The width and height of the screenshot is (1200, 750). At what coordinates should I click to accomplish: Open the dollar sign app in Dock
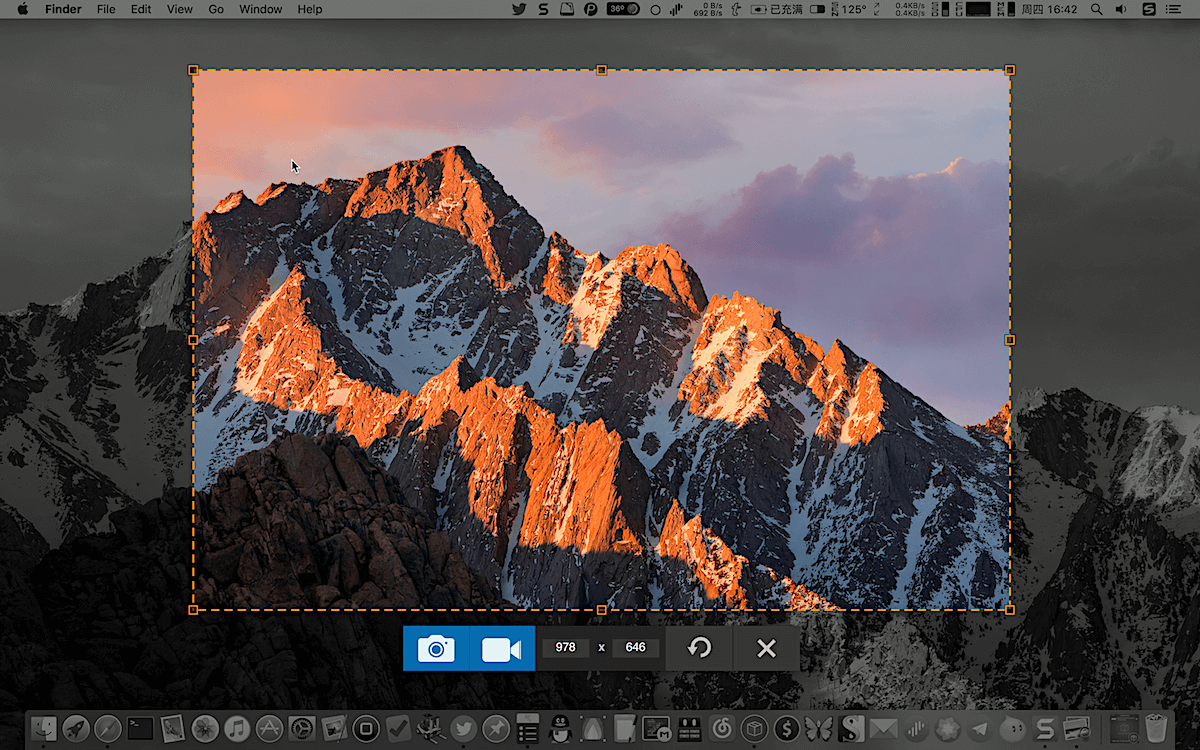tap(786, 728)
